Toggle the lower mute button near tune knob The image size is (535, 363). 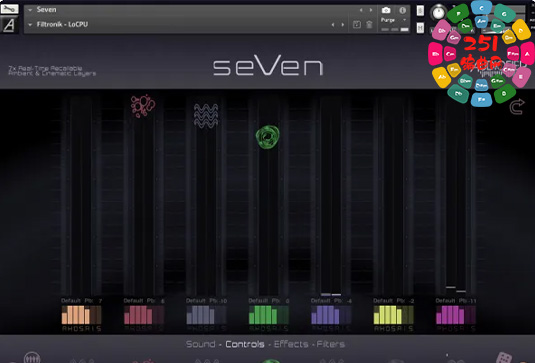[420, 28]
